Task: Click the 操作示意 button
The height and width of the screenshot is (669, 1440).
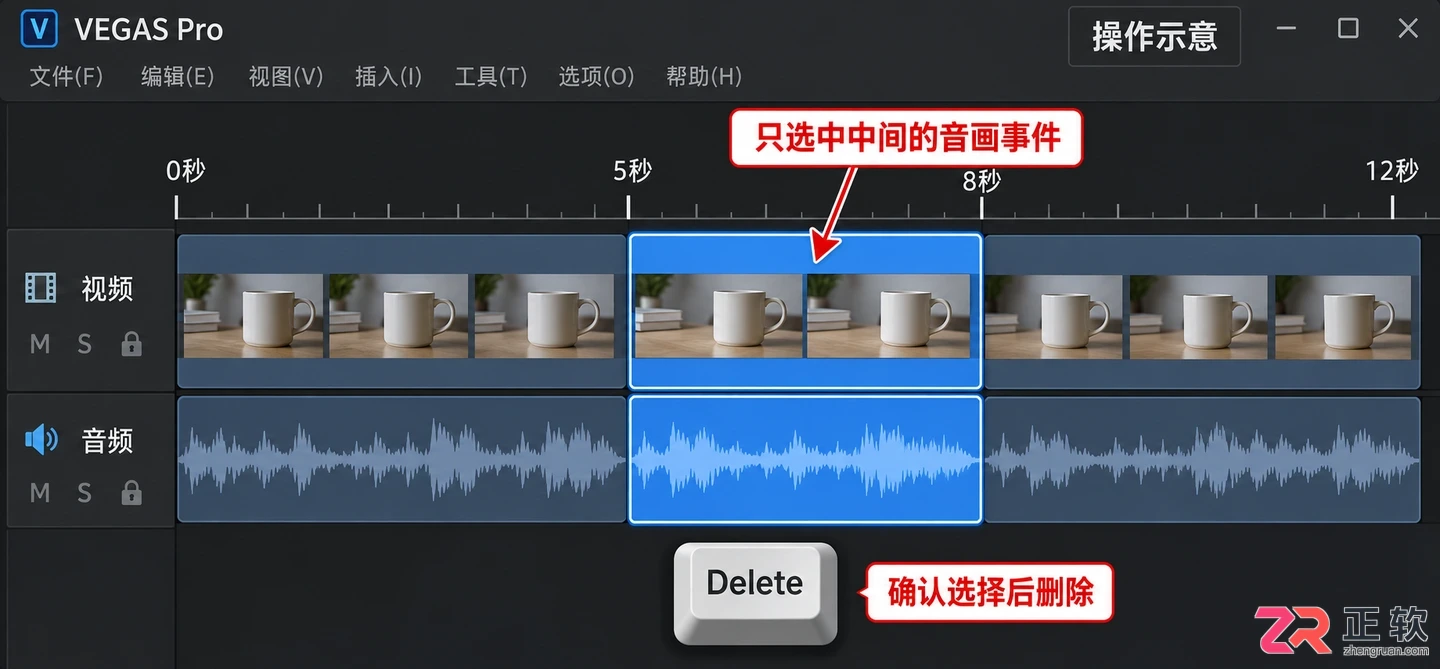Action: coord(1155,37)
